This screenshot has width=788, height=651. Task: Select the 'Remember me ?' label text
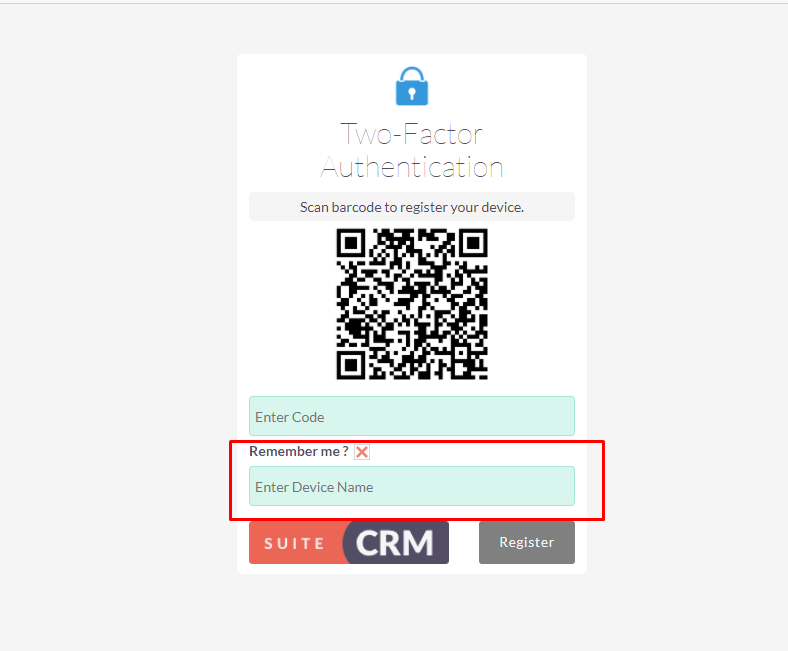click(299, 451)
